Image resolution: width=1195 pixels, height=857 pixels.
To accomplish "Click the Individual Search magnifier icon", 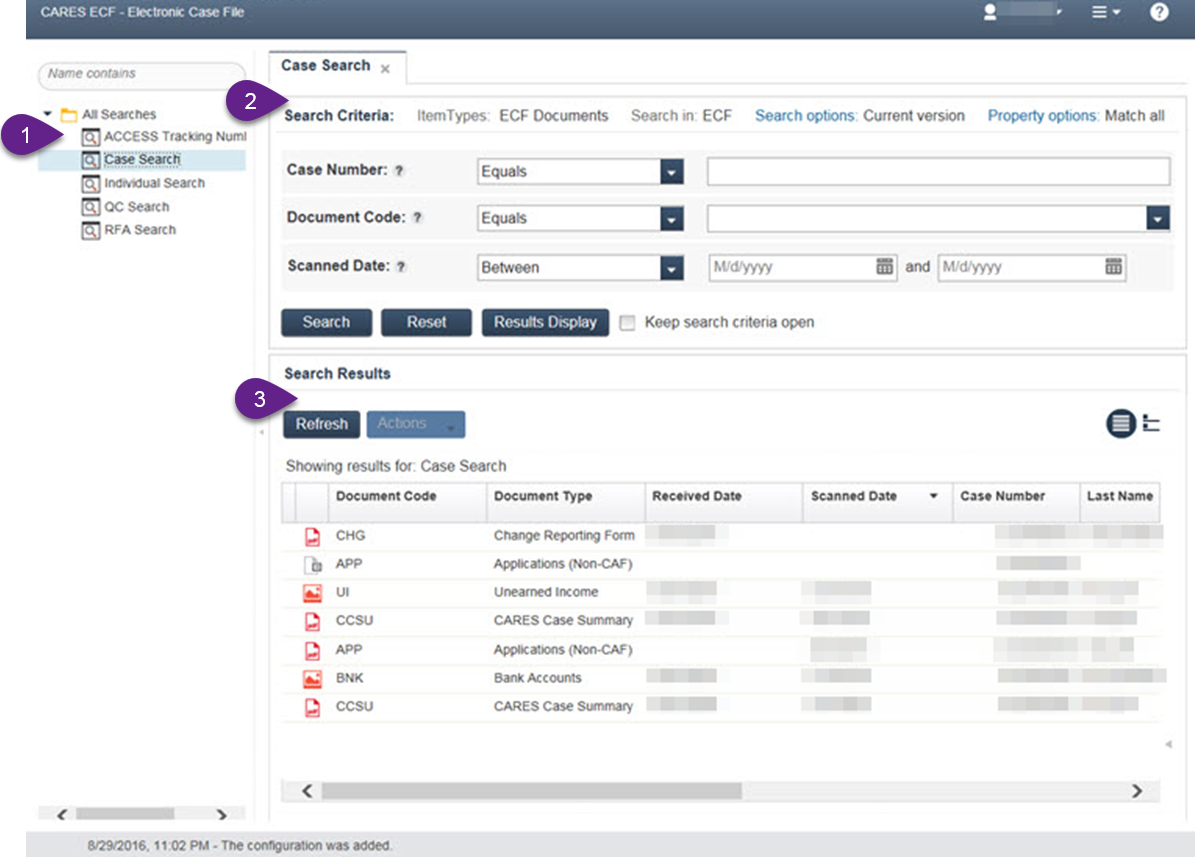I will (91, 184).
